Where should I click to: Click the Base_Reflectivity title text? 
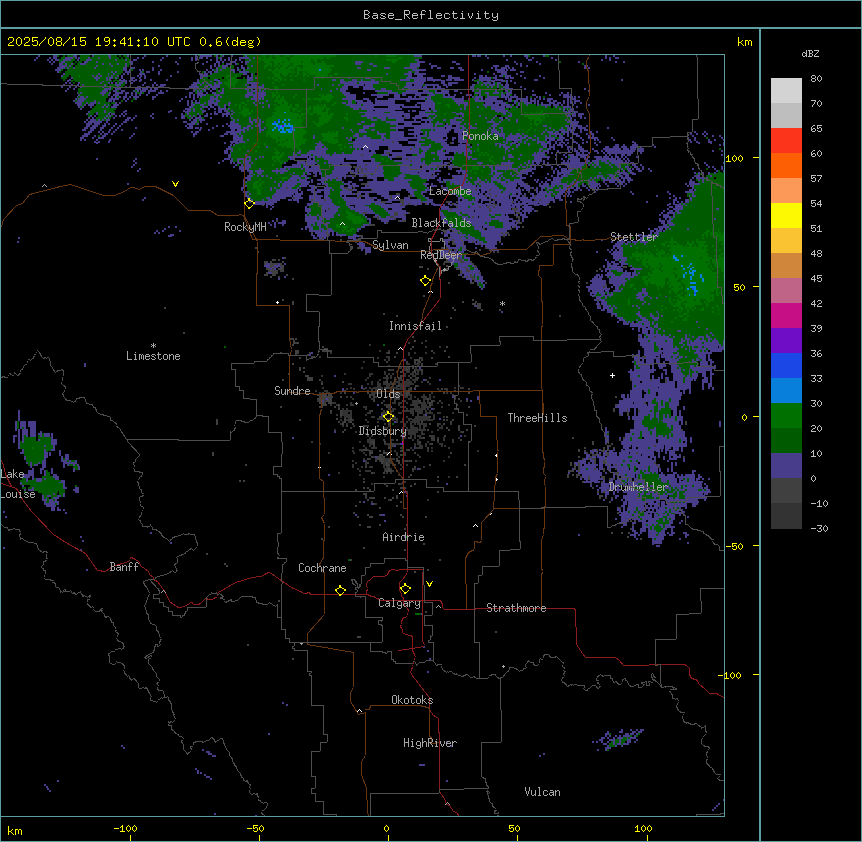coord(431,15)
